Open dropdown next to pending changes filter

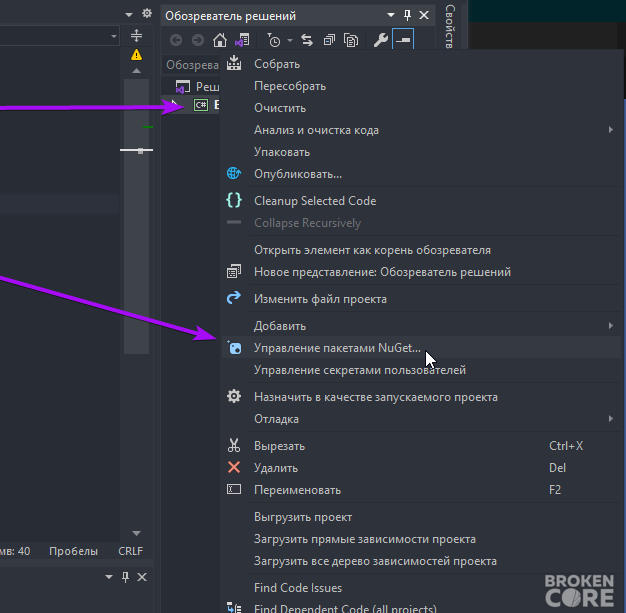tap(290, 40)
